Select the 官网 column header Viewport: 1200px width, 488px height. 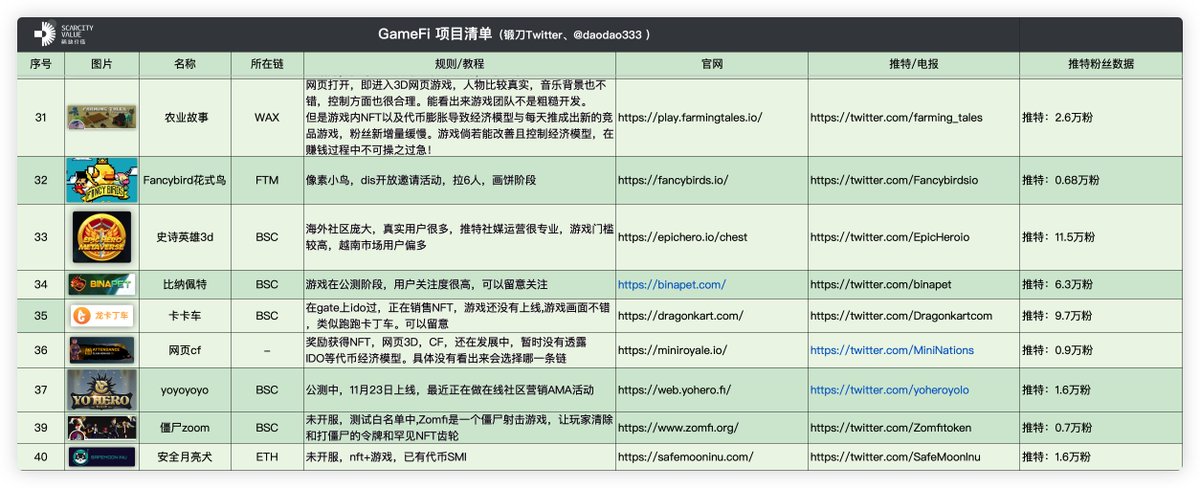point(712,64)
